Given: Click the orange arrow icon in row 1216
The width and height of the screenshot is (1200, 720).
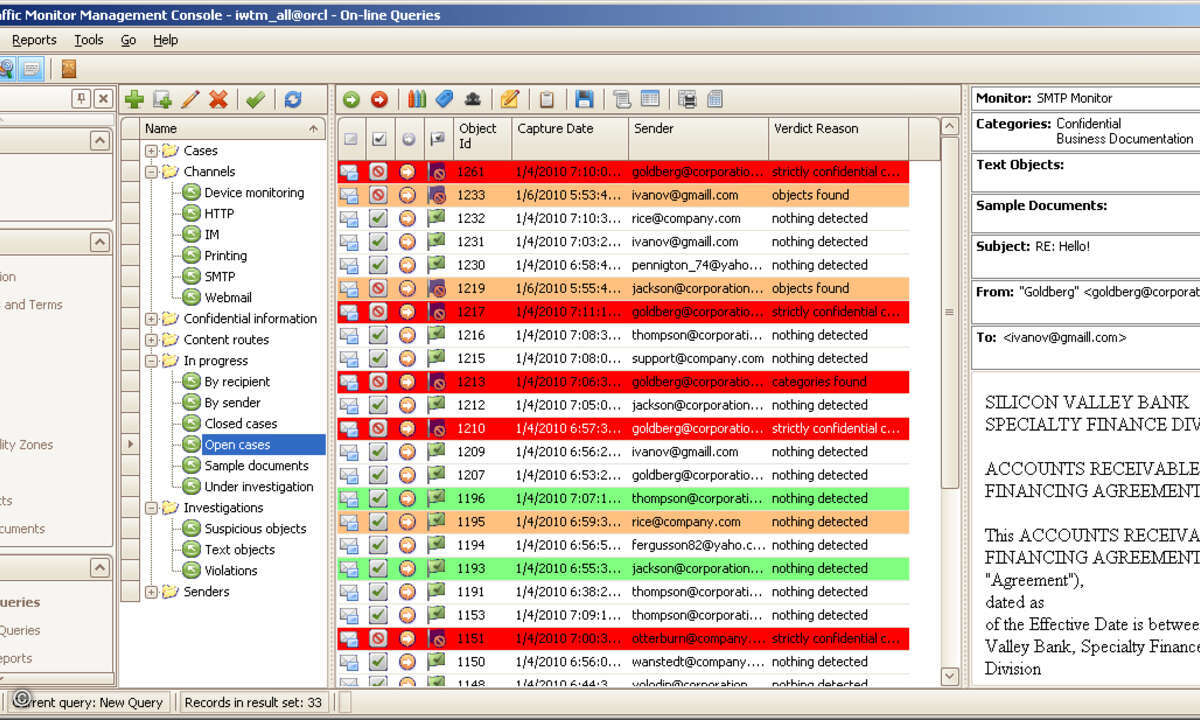Looking at the screenshot, I should pyautogui.click(x=407, y=335).
